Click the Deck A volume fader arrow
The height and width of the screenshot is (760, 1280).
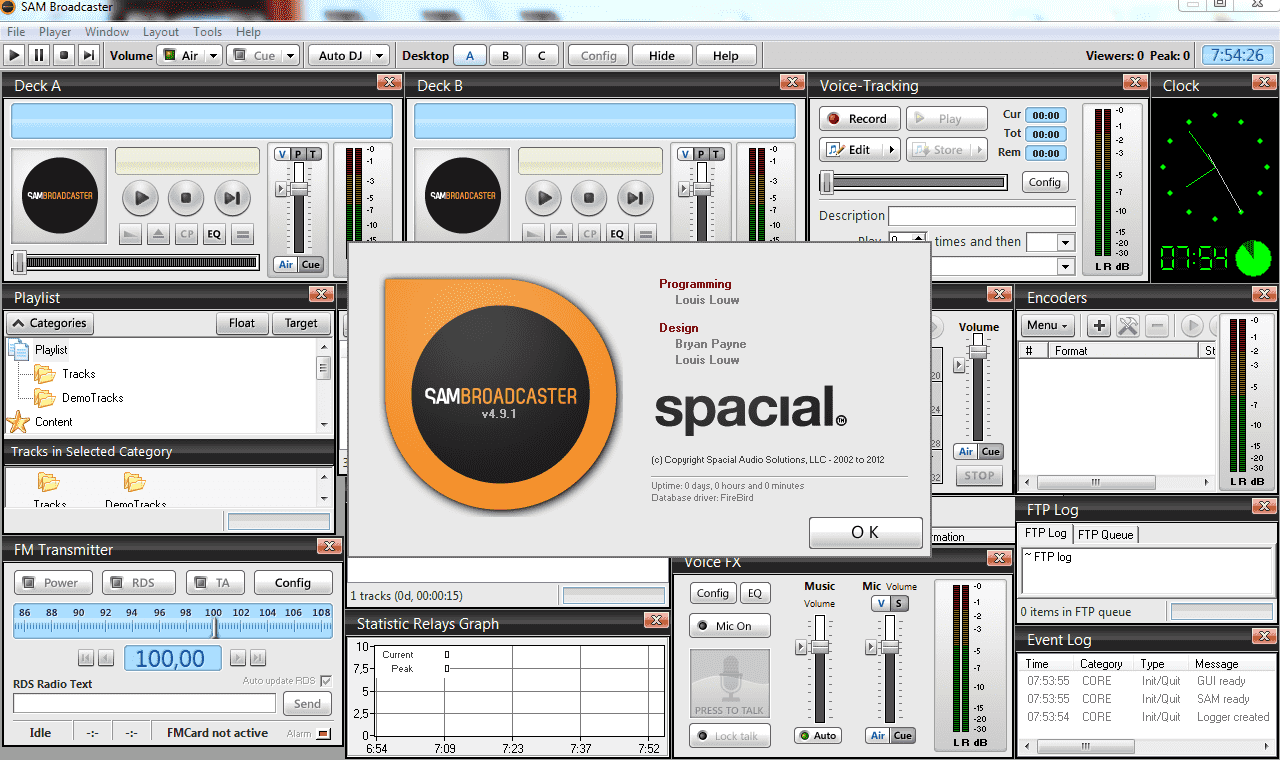[x=282, y=189]
